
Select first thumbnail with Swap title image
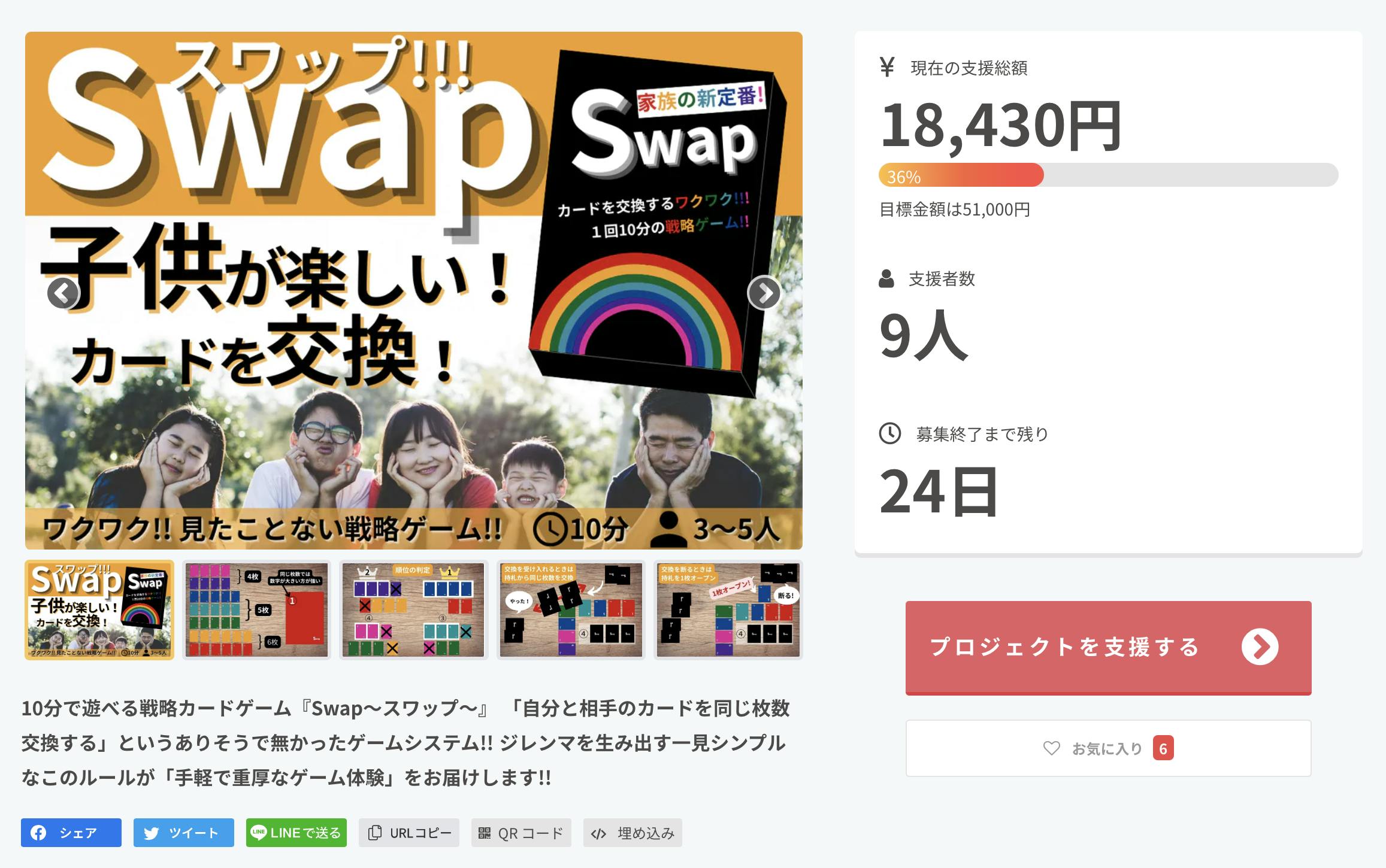click(x=99, y=610)
